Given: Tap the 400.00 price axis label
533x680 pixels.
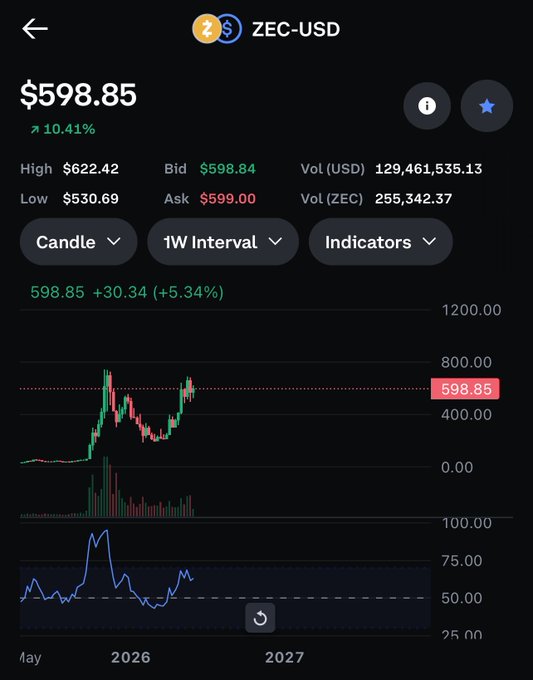Looking at the screenshot, I should [466, 415].
